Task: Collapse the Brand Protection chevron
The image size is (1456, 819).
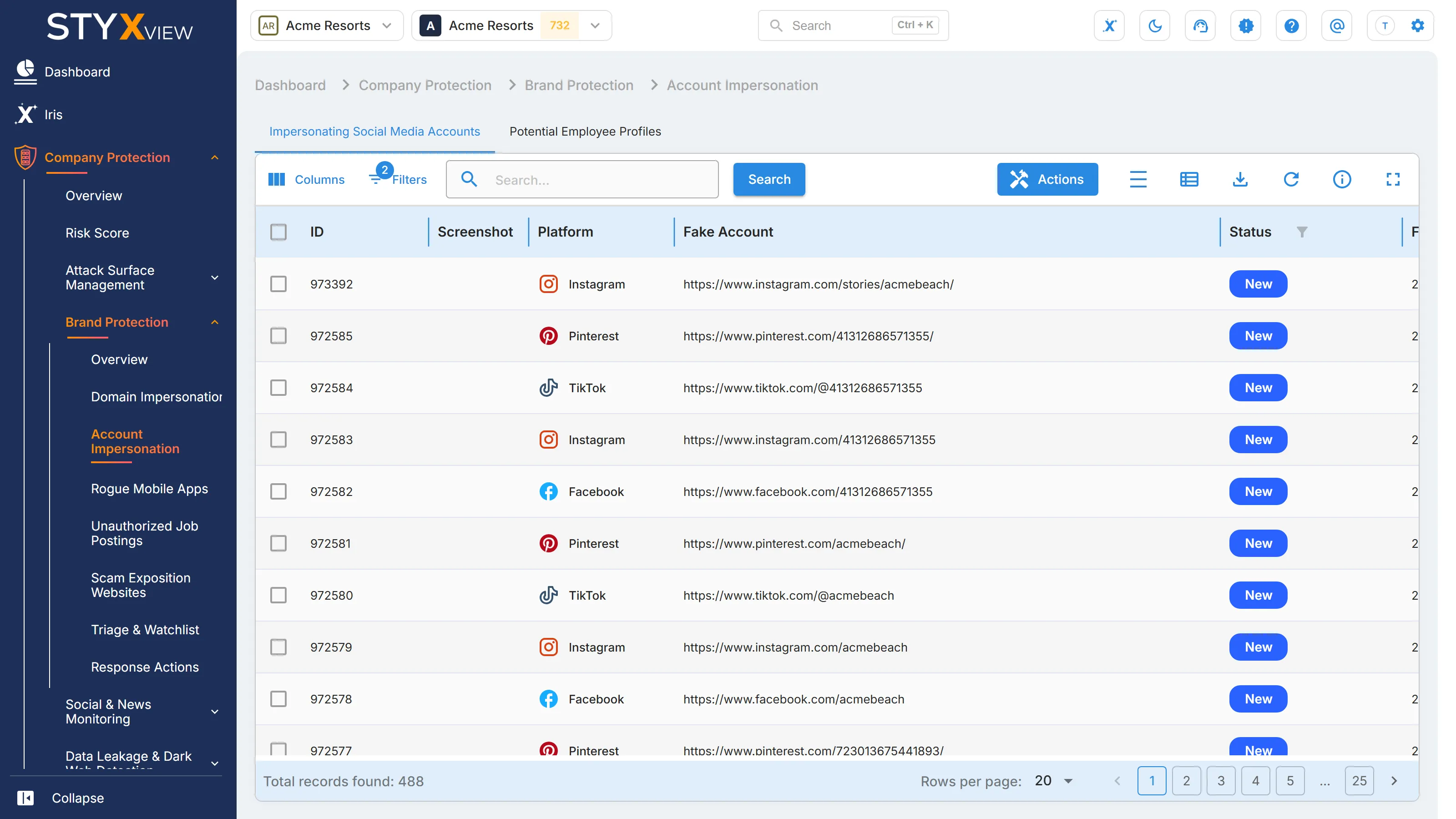Action: [215, 322]
